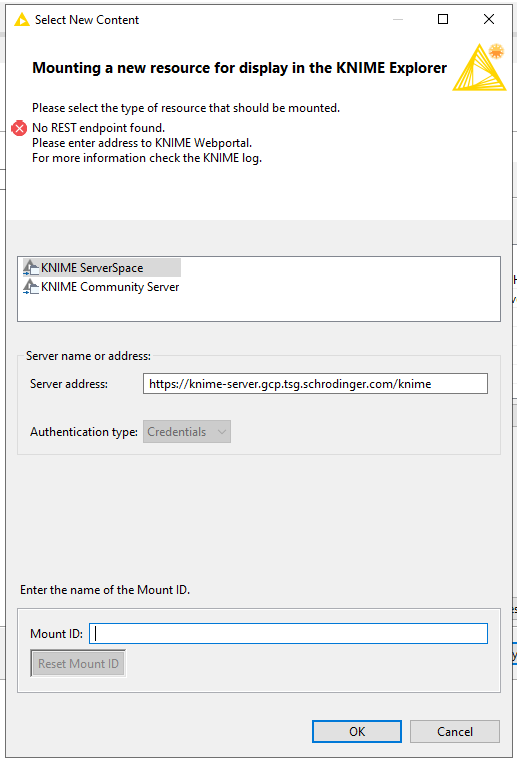Click the Reset Mount ID button
517x762 pixels.
(x=78, y=663)
